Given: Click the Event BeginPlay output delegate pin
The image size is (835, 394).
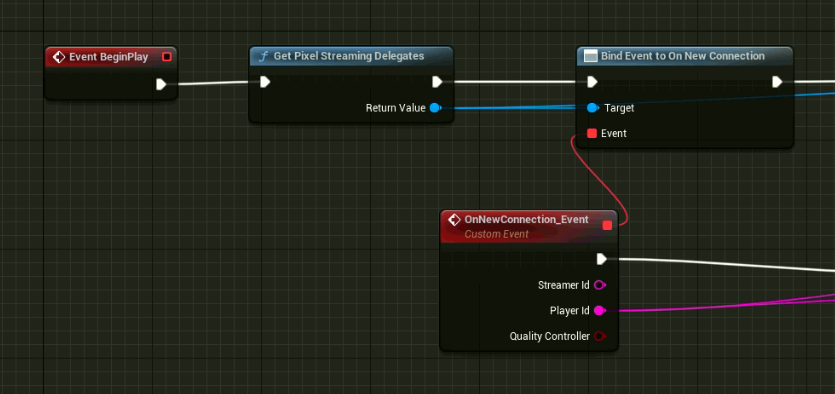Looking at the screenshot, I should coord(167,57).
